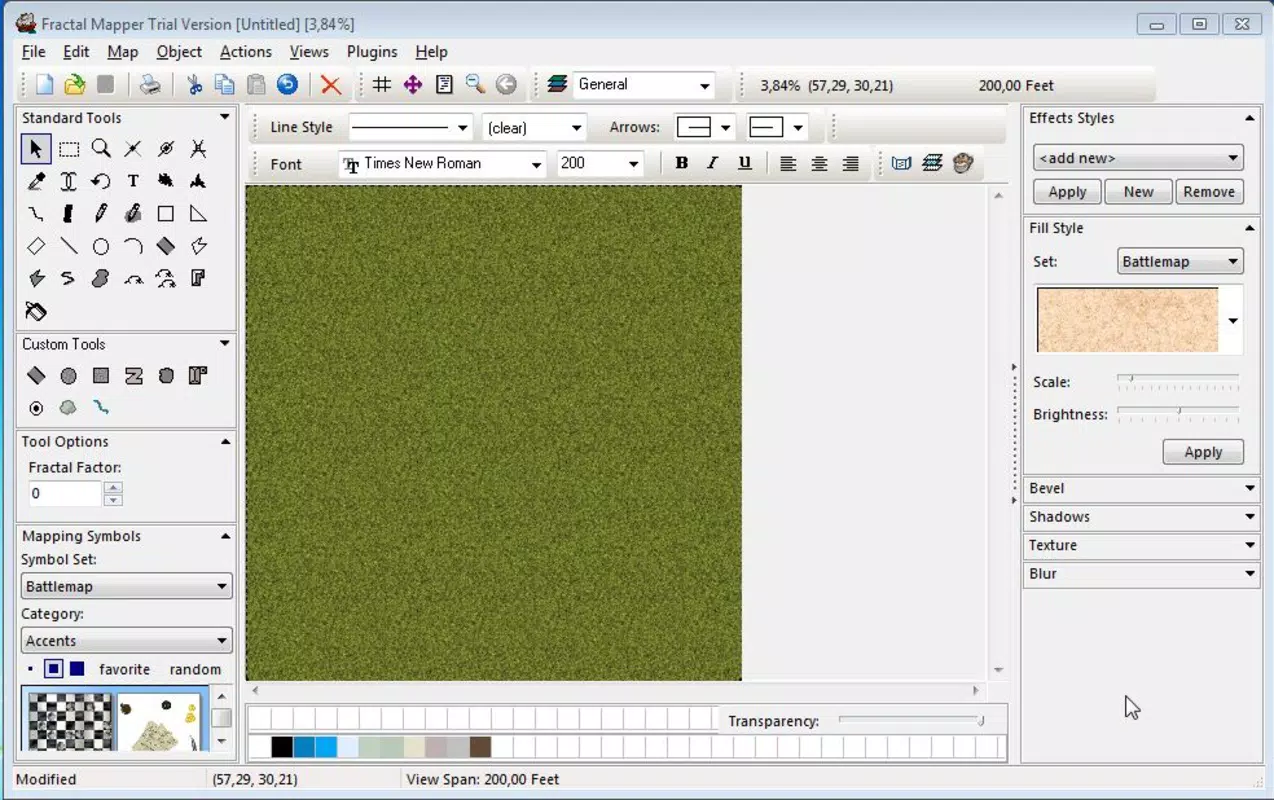Open the Fill Style Set Battlemap dropdown

click(1180, 262)
